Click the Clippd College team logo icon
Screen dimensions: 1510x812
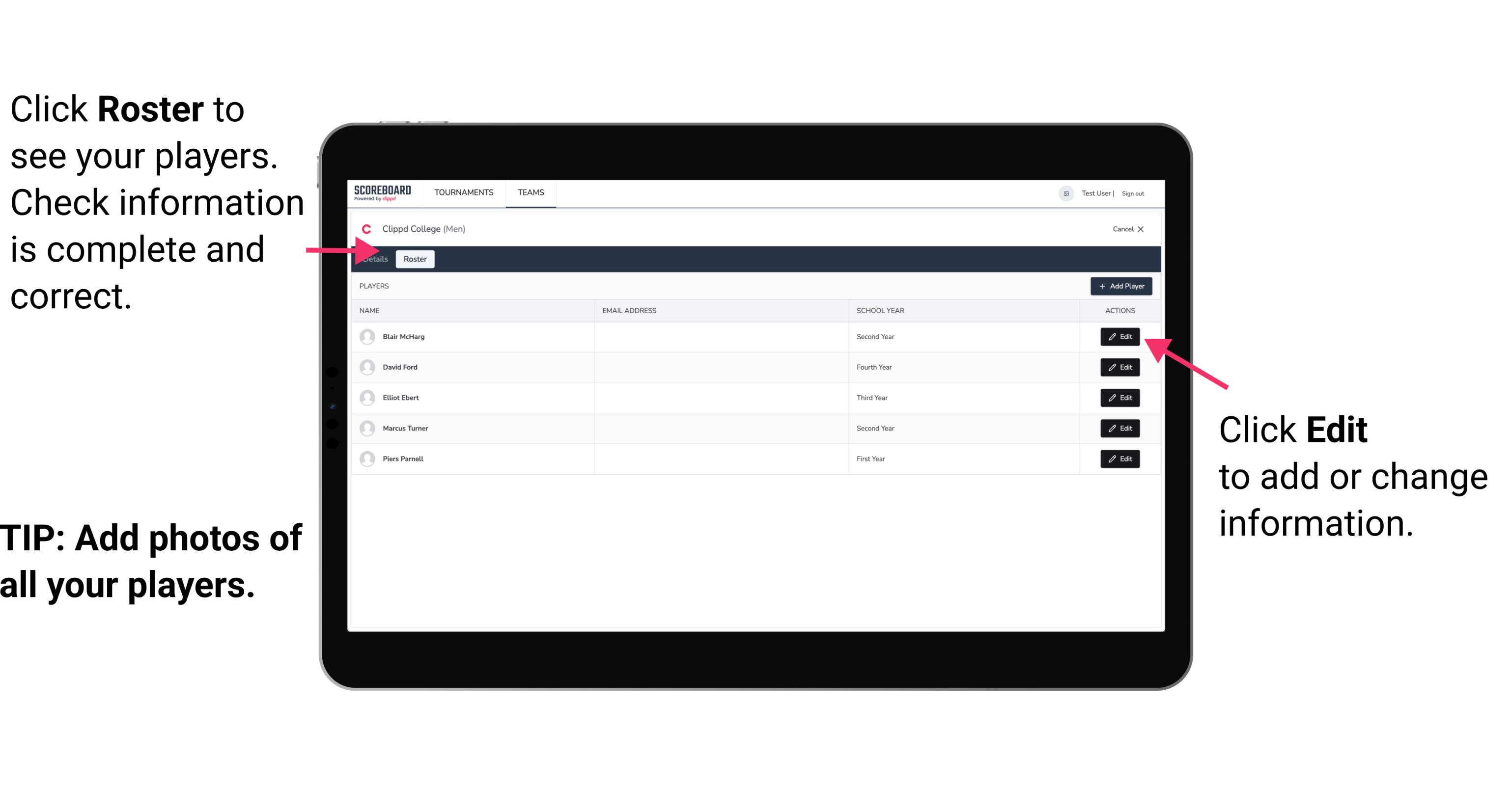365,228
